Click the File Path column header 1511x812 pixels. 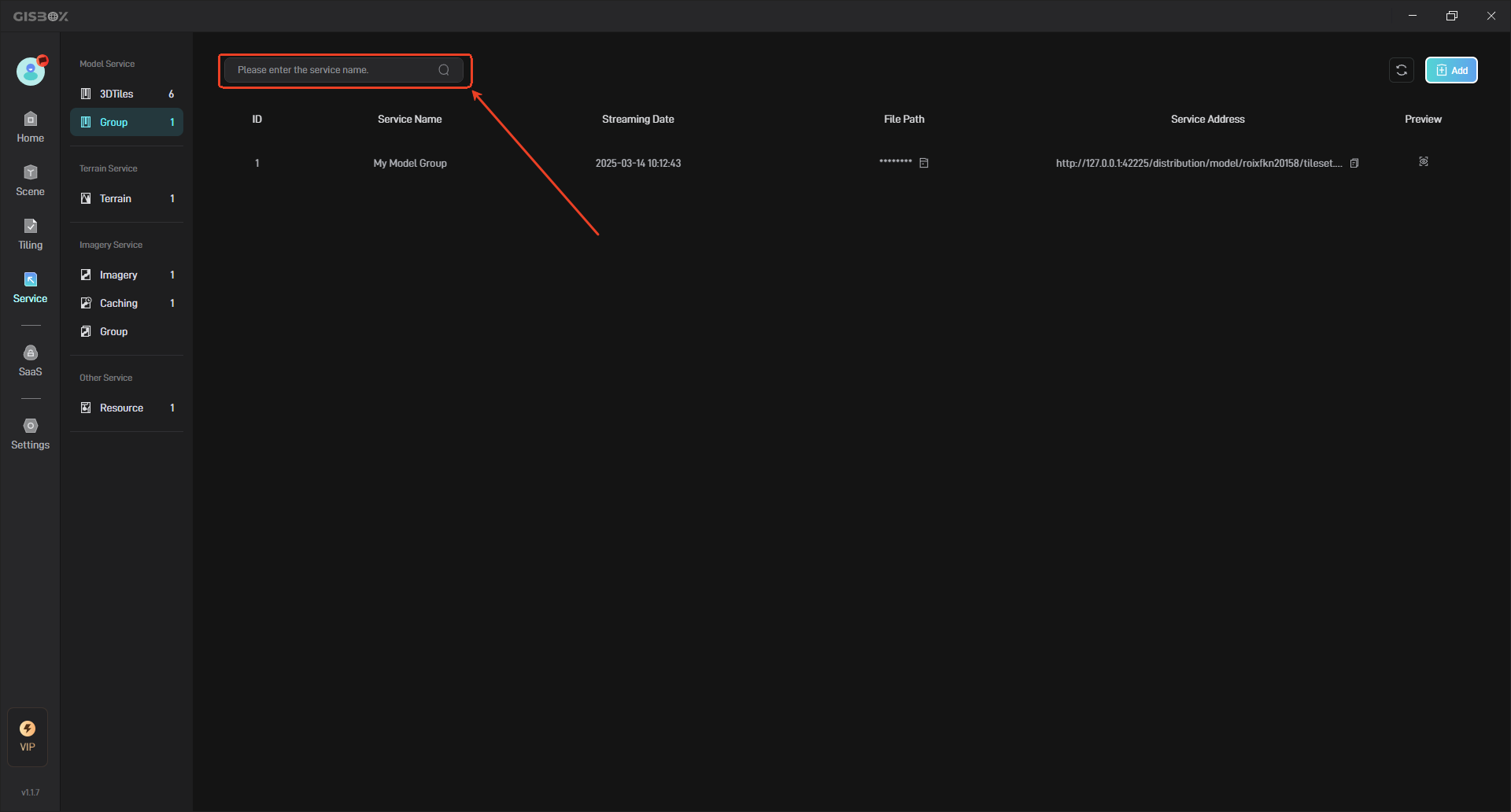(904, 119)
